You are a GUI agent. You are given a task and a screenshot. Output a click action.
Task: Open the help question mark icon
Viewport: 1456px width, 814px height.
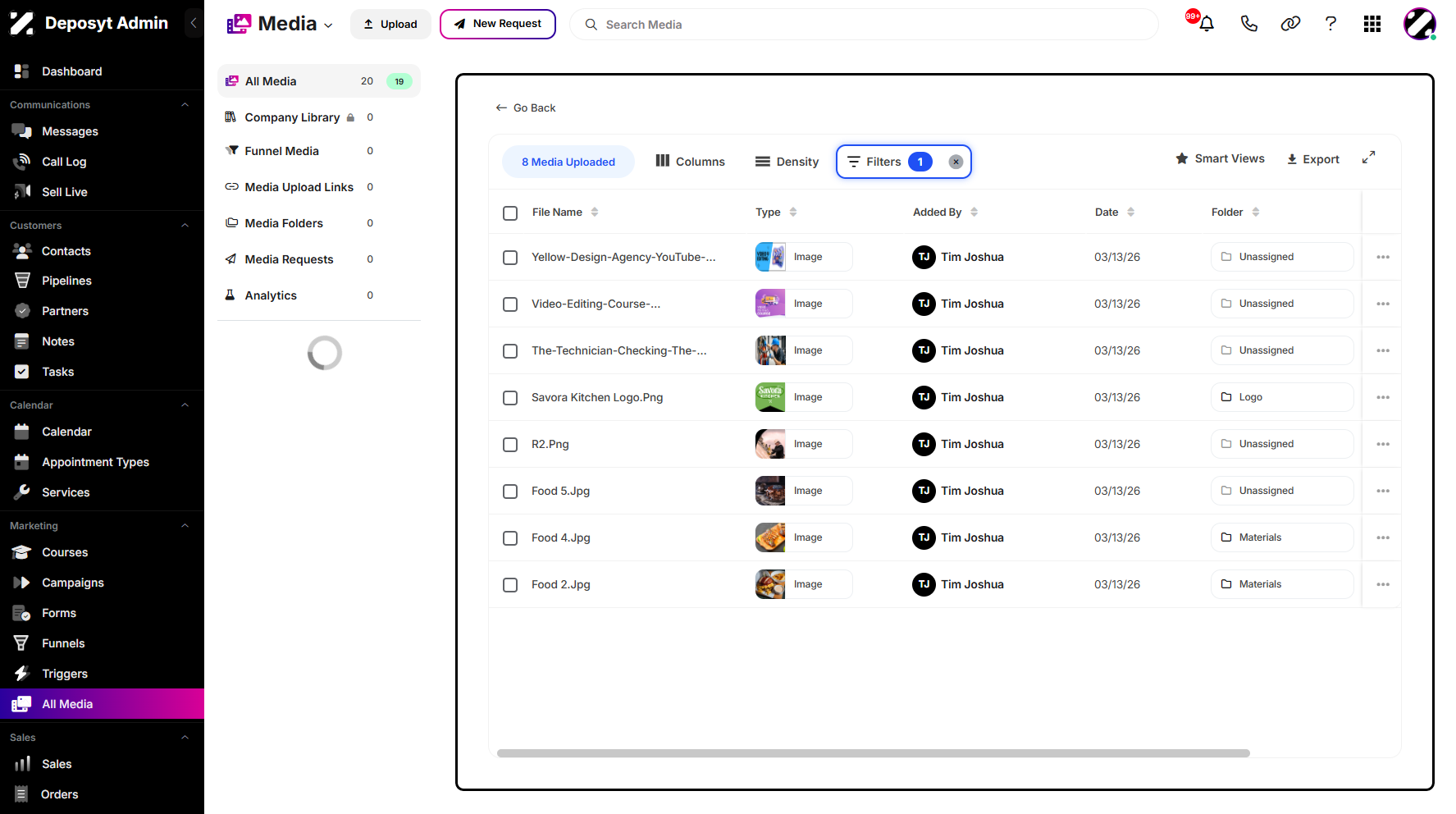pos(1330,24)
